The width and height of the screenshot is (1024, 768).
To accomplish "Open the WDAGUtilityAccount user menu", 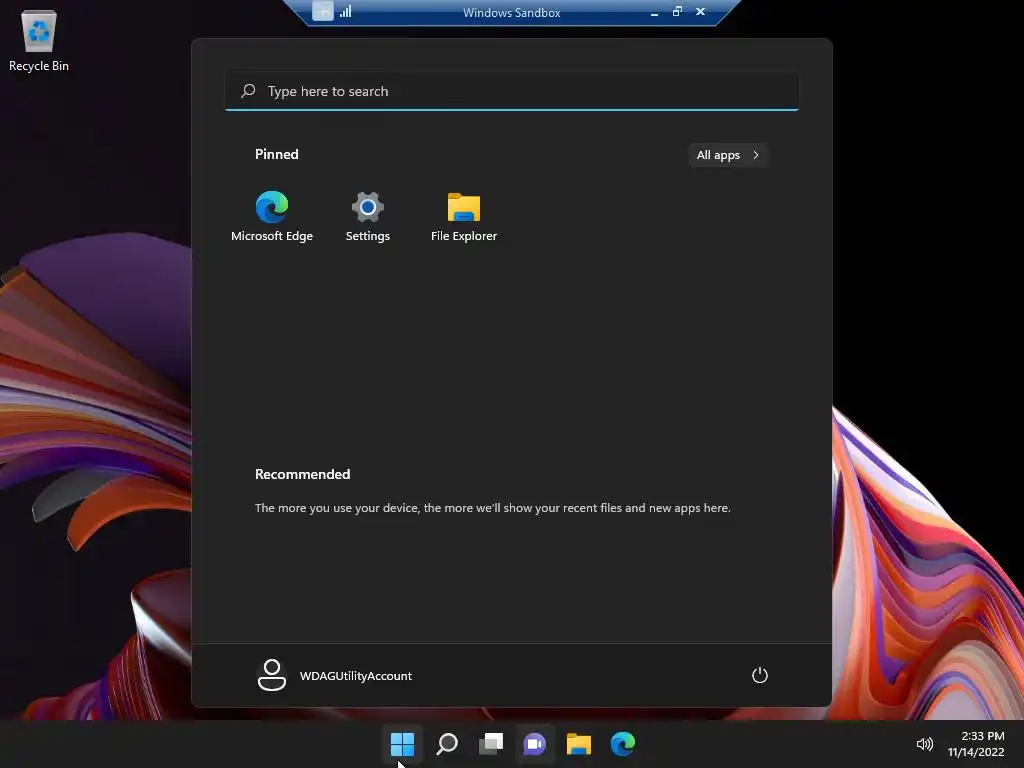I will coord(335,675).
